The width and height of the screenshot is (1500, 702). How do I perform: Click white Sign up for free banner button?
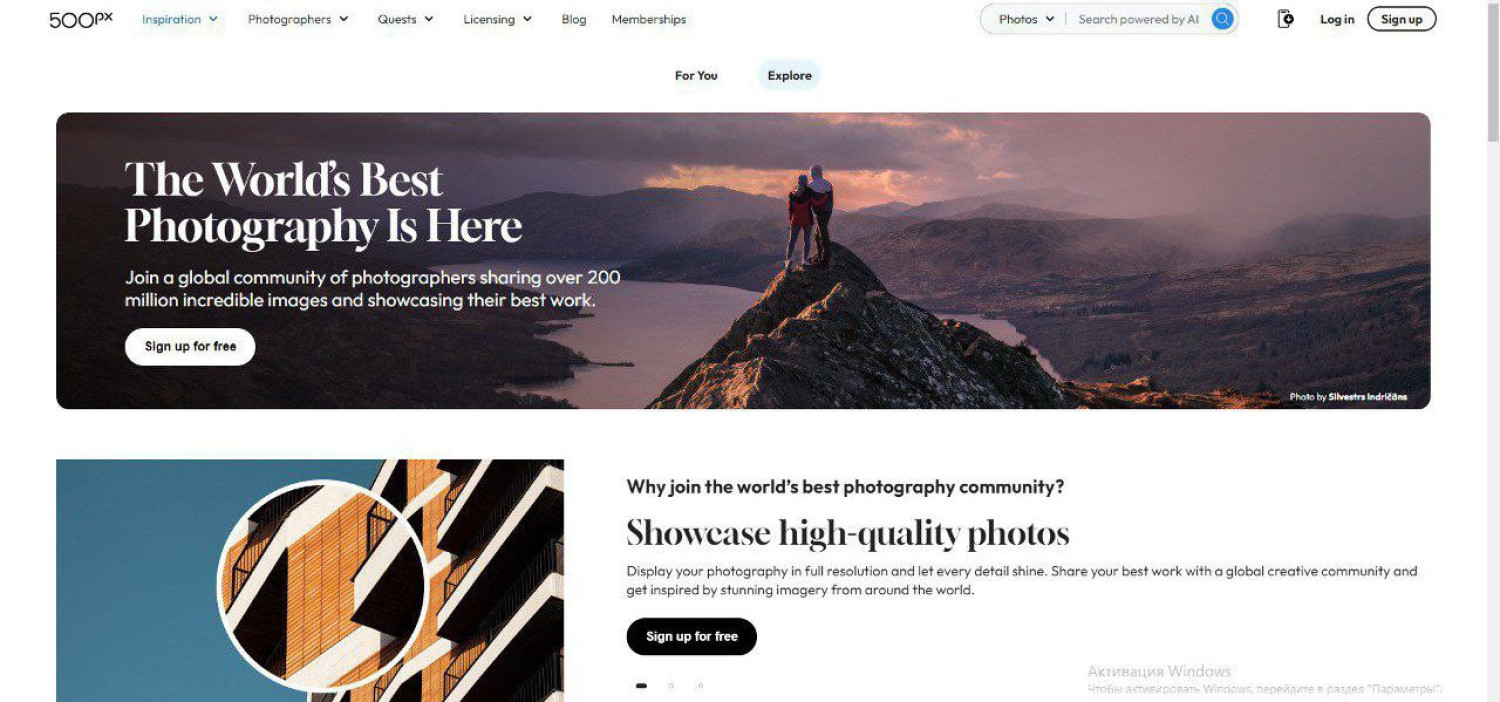coord(190,347)
